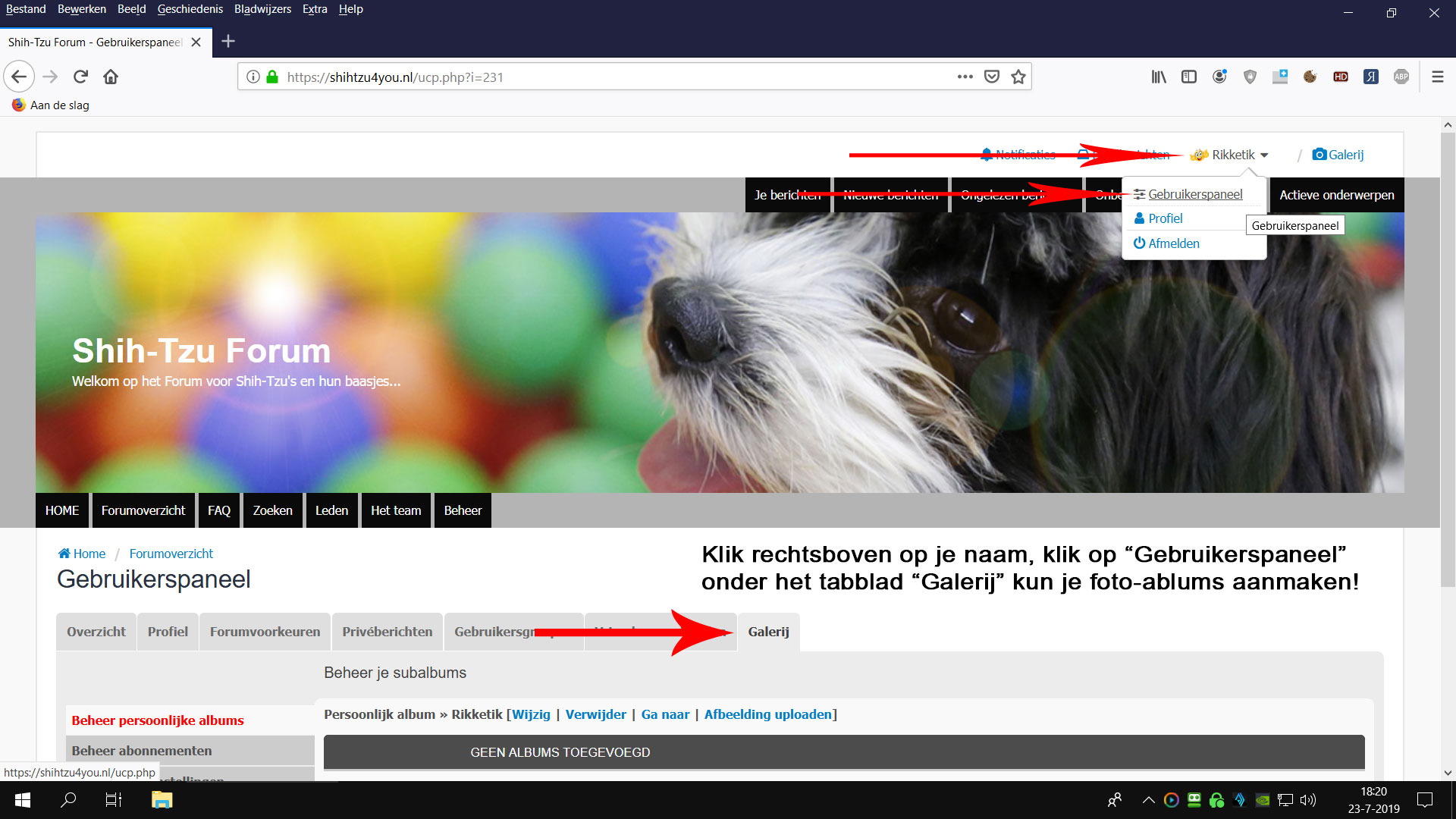Click the browser home icon
Image resolution: width=1456 pixels, height=819 pixels.
(x=111, y=77)
